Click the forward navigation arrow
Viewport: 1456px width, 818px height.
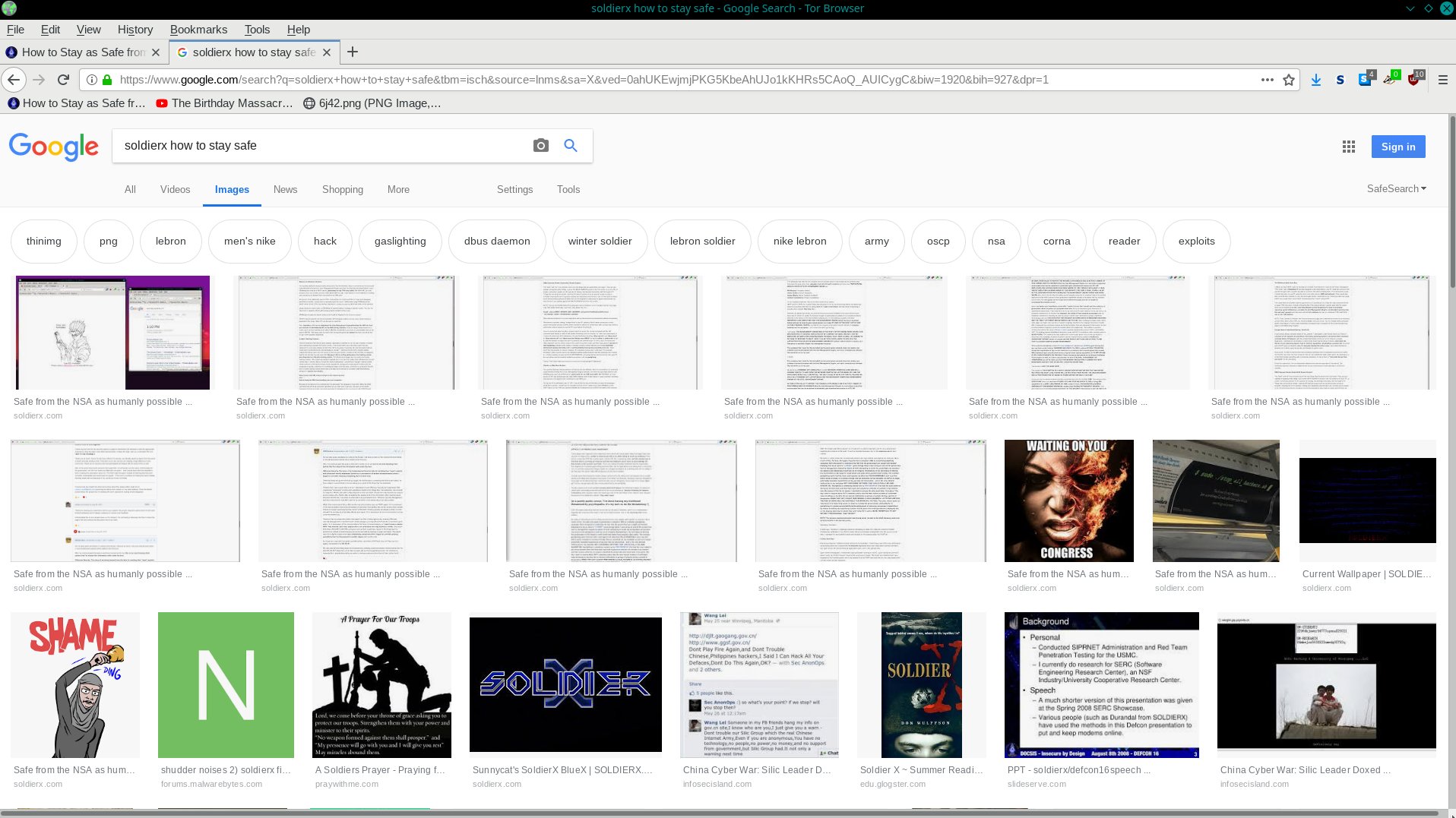click(x=39, y=80)
